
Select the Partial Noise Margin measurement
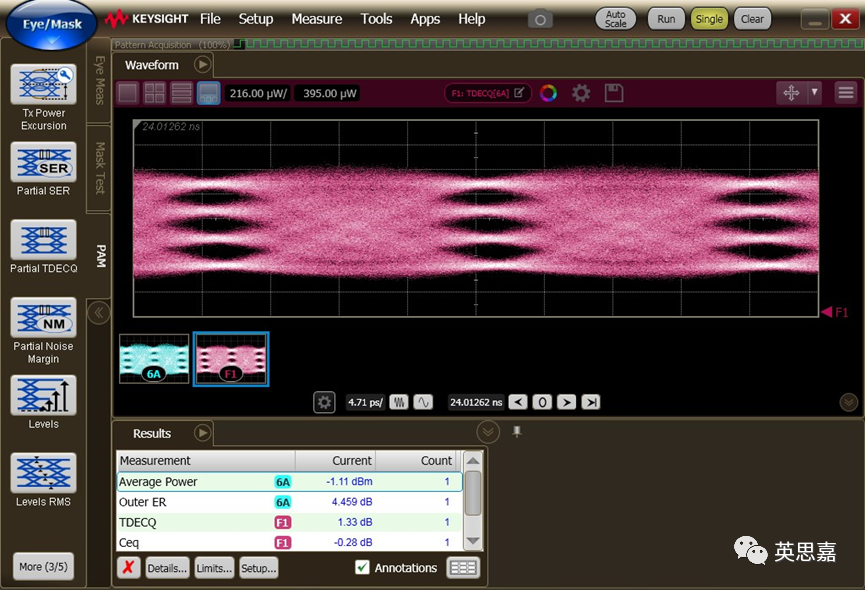click(43, 318)
